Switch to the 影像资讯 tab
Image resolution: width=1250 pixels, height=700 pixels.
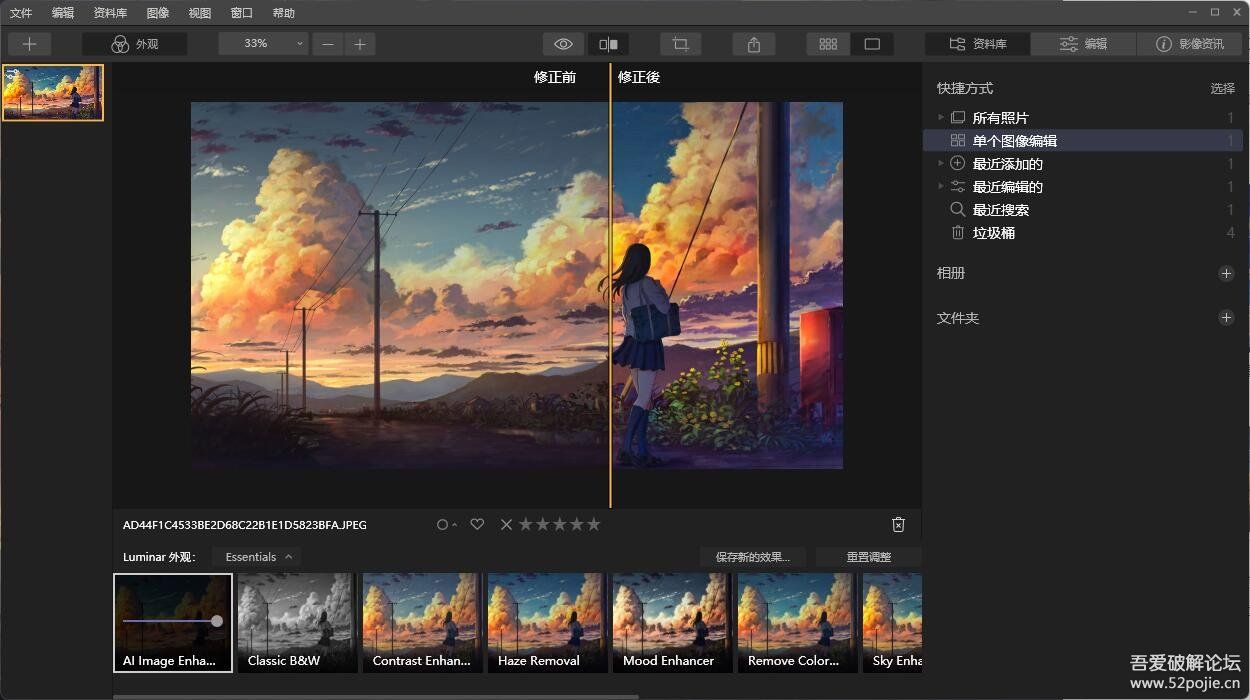pos(1189,44)
